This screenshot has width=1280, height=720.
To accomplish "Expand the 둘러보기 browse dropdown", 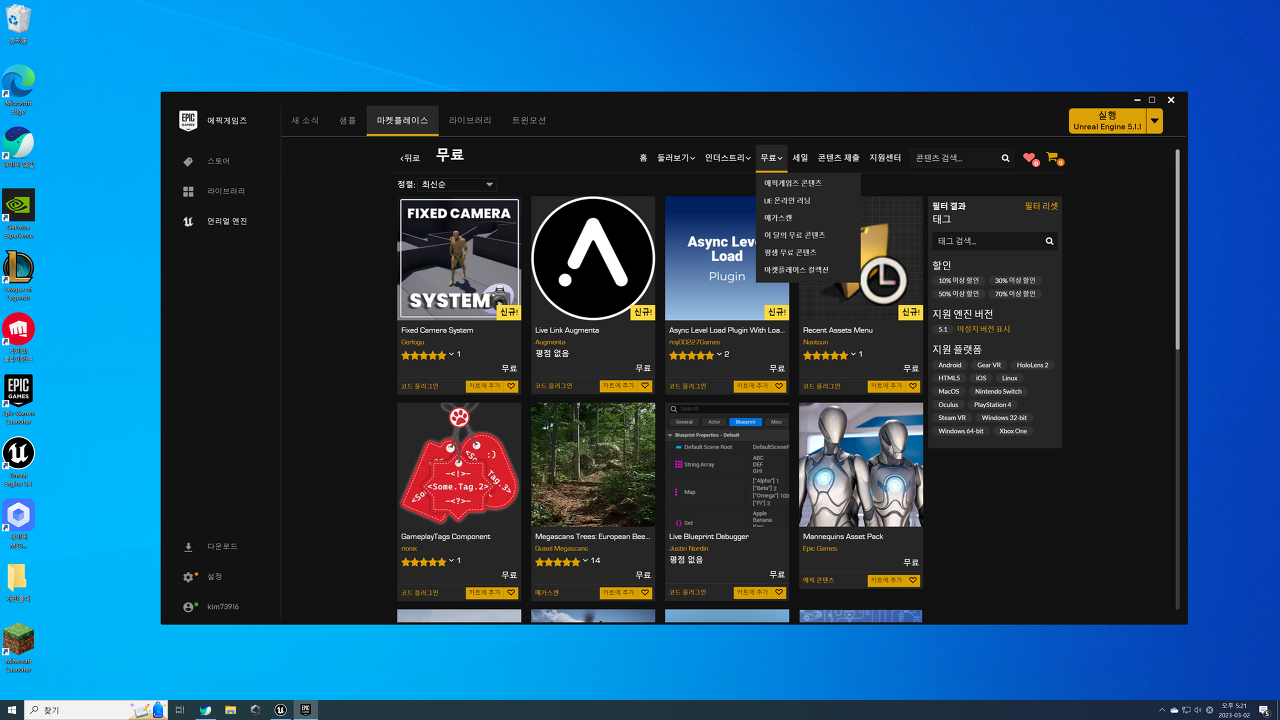I will coord(676,158).
